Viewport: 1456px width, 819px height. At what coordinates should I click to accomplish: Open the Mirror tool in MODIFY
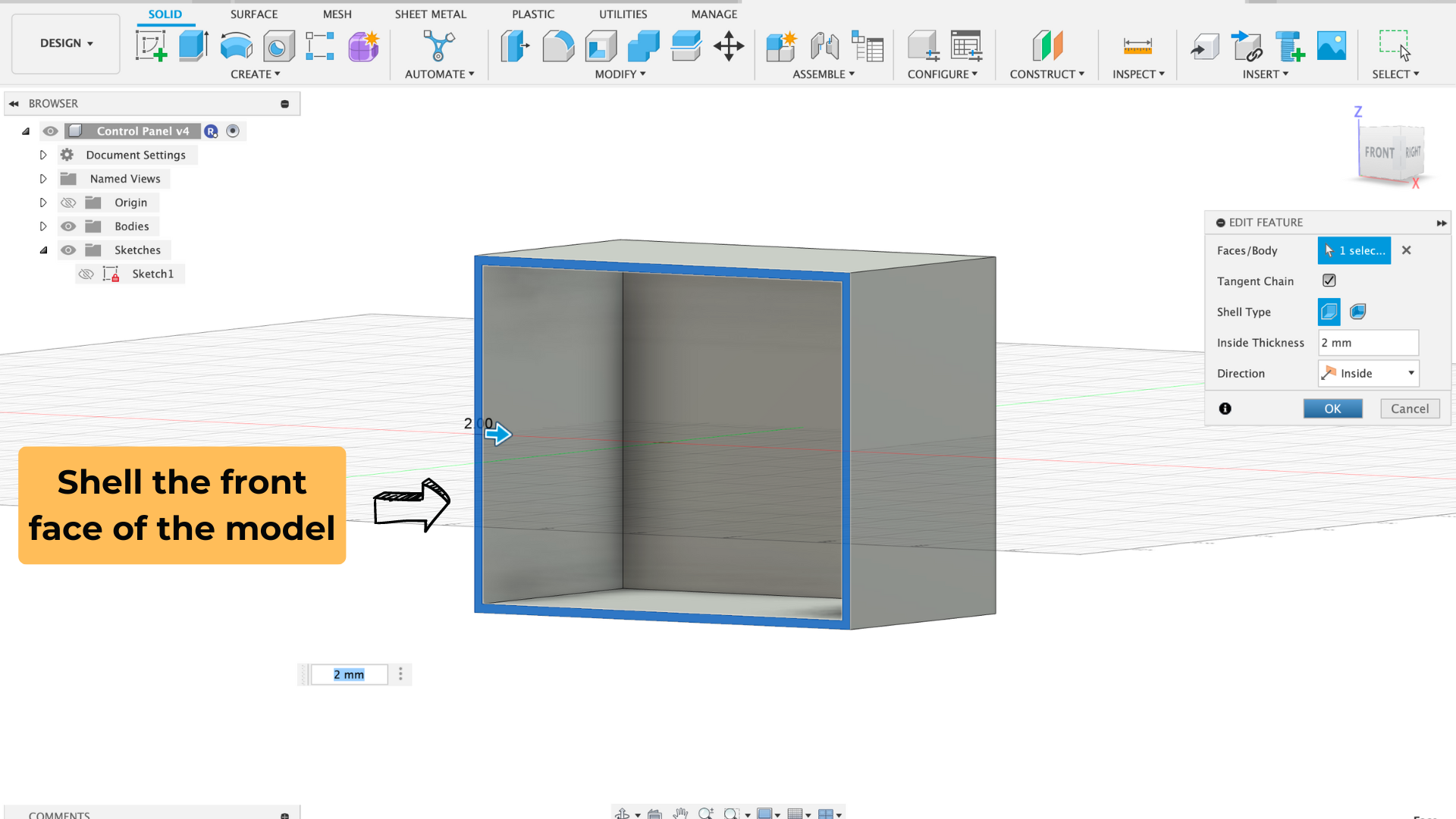(x=619, y=75)
